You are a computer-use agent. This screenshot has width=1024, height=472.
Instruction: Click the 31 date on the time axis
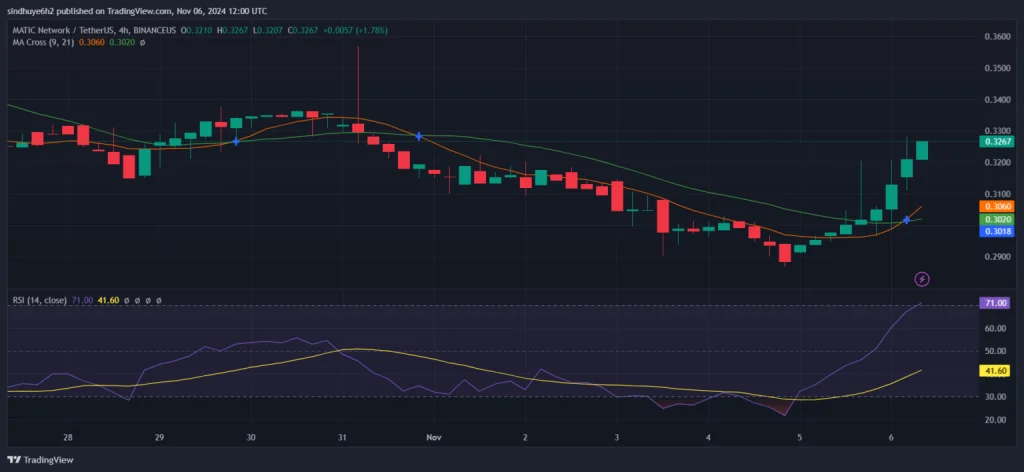point(342,438)
